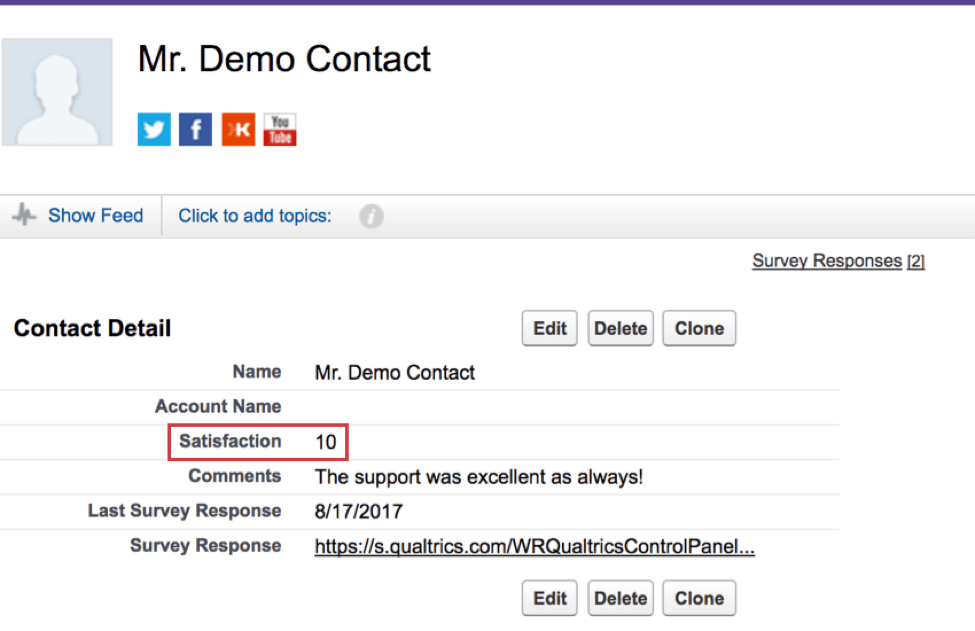The image size is (975, 631).
Task: Open the contact's Twitter profile icon
Action: [153, 129]
